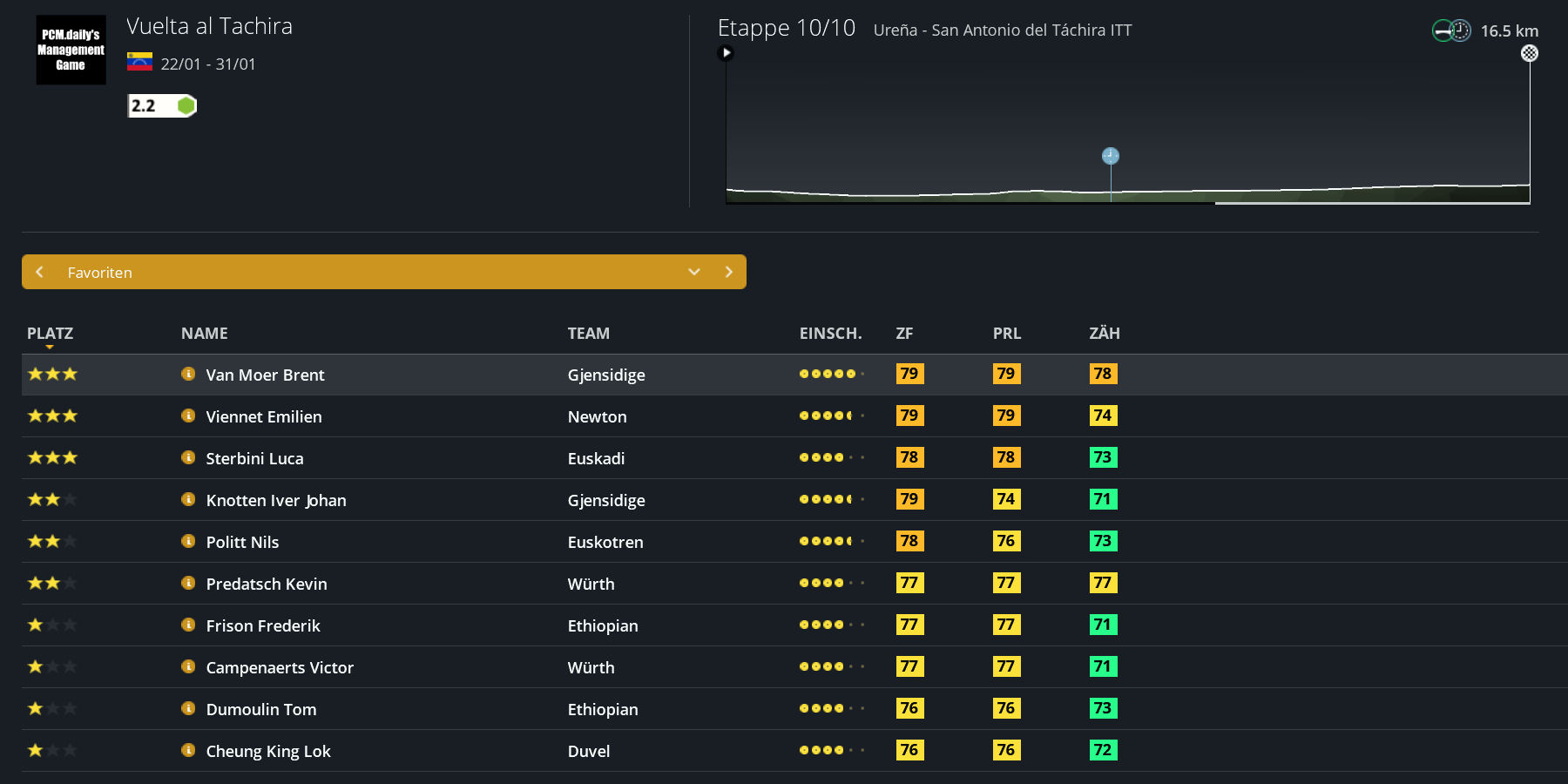Open info icon for Politt Nils
1568x784 pixels.
188,541
